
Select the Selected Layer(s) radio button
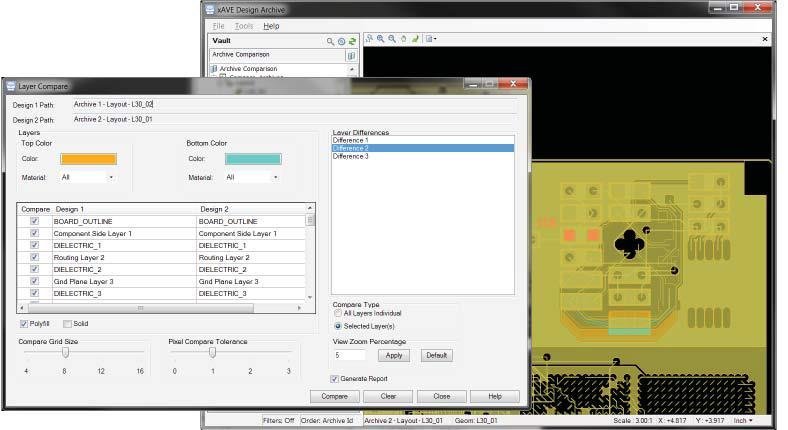(338, 327)
